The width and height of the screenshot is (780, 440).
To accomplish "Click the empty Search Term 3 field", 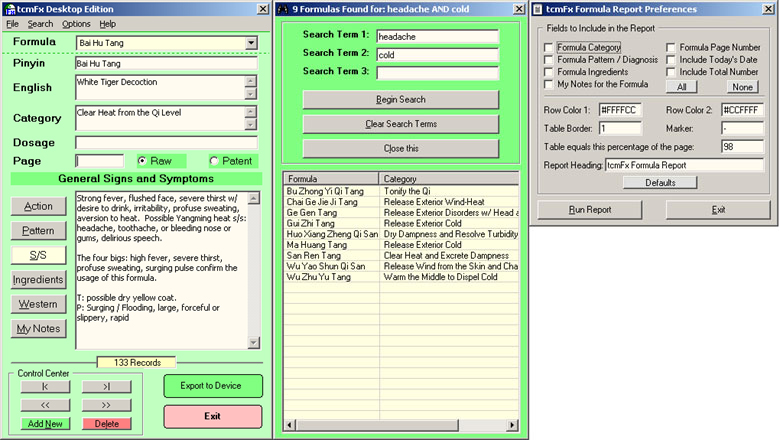I will (x=437, y=73).
